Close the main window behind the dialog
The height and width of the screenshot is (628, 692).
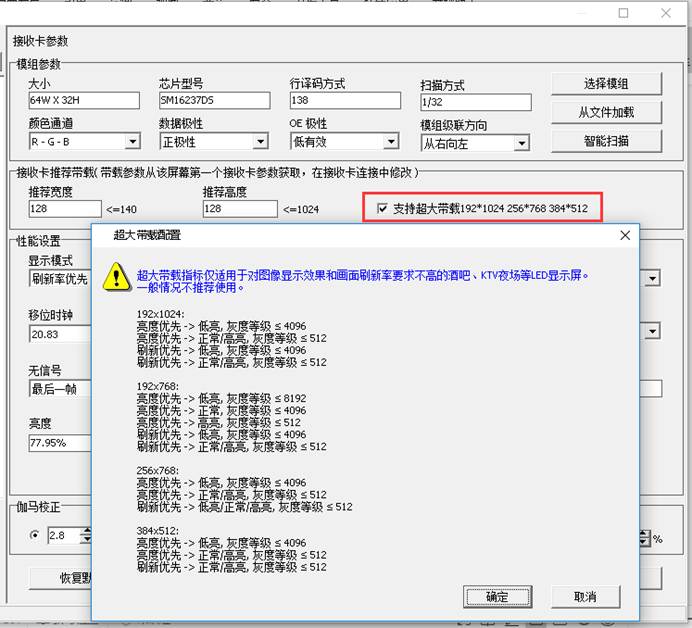667,13
